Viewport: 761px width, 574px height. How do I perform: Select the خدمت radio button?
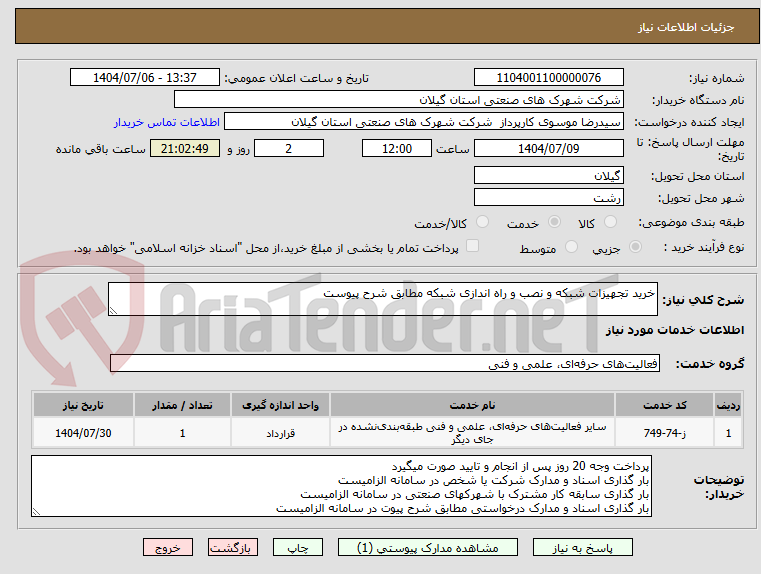point(554,222)
